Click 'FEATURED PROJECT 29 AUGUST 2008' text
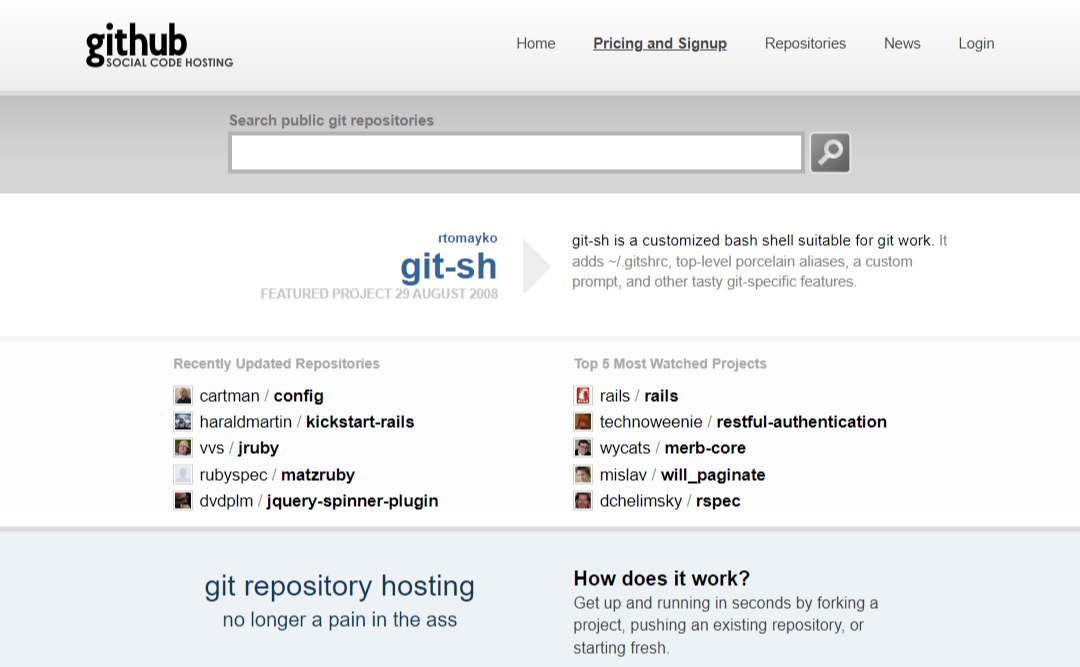Screen dimensions: 1080x667 [x=379, y=294]
